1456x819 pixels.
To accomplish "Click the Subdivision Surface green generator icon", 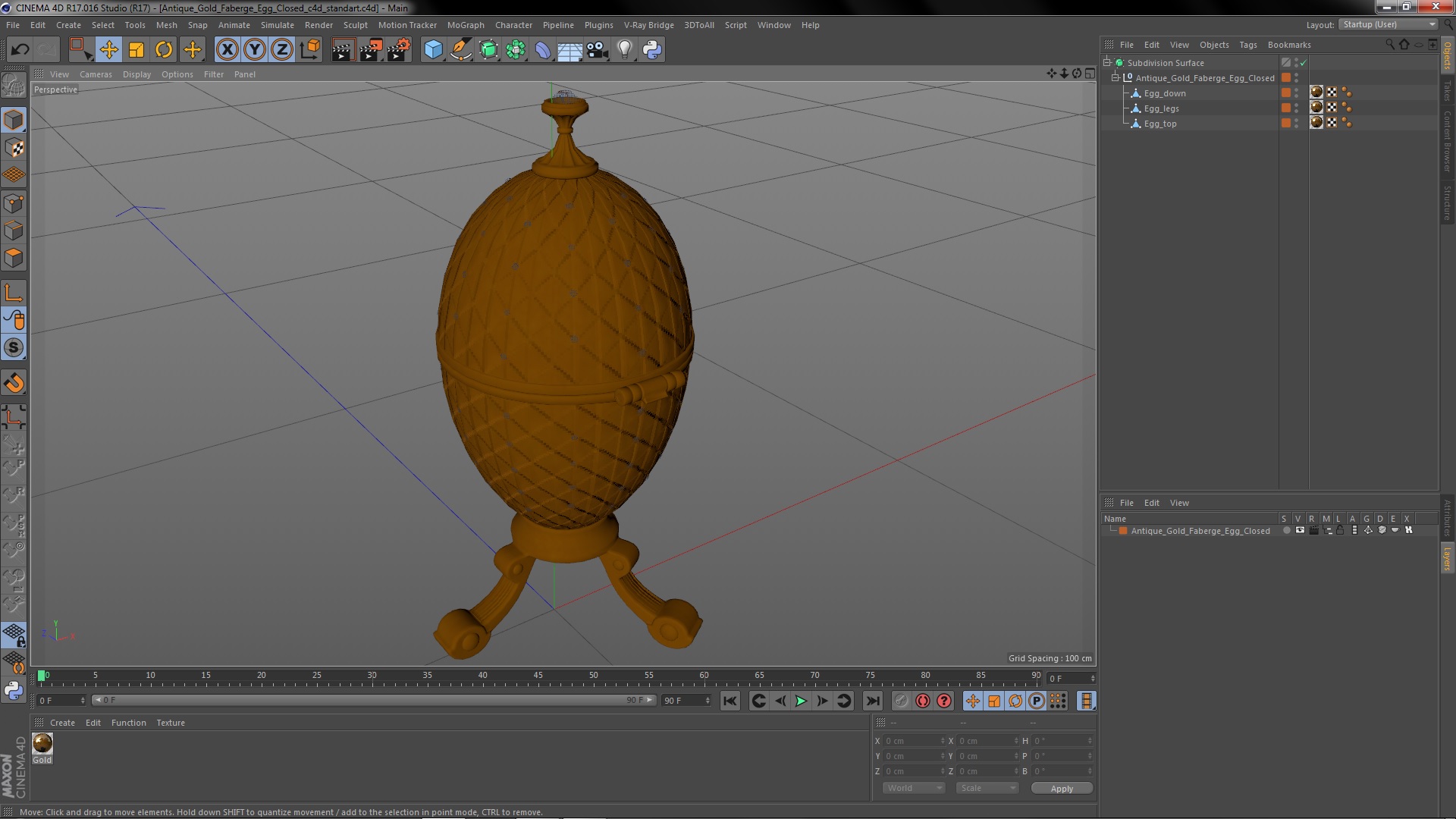I will click(x=1119, y=63).
